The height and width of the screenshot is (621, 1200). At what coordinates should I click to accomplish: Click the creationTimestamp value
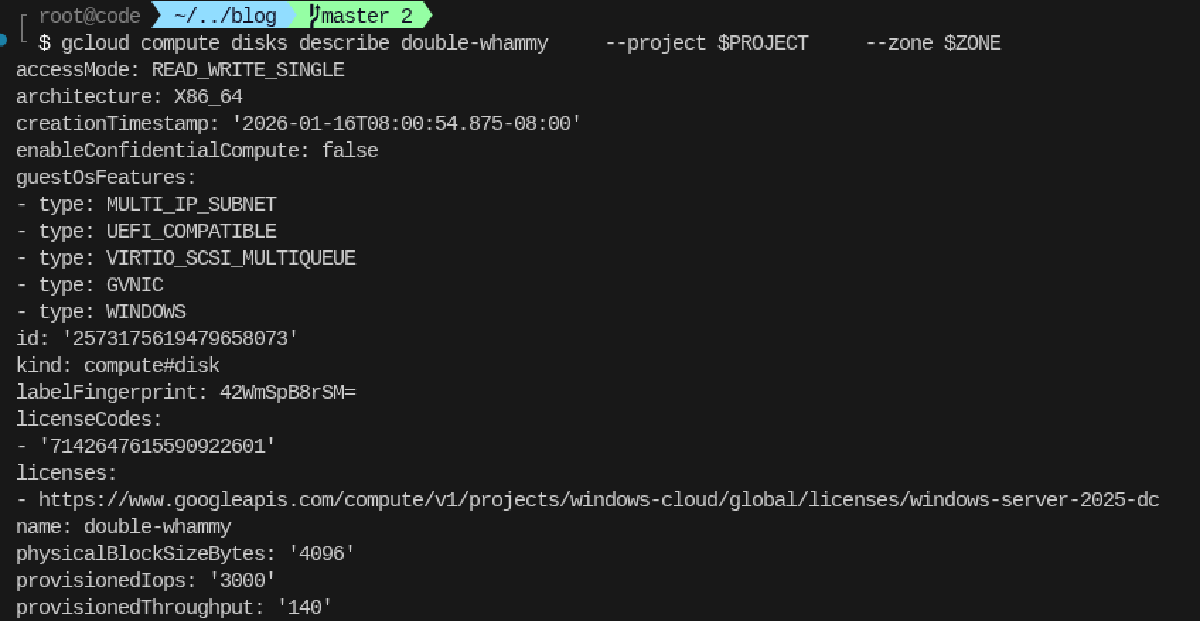(406, 124)
